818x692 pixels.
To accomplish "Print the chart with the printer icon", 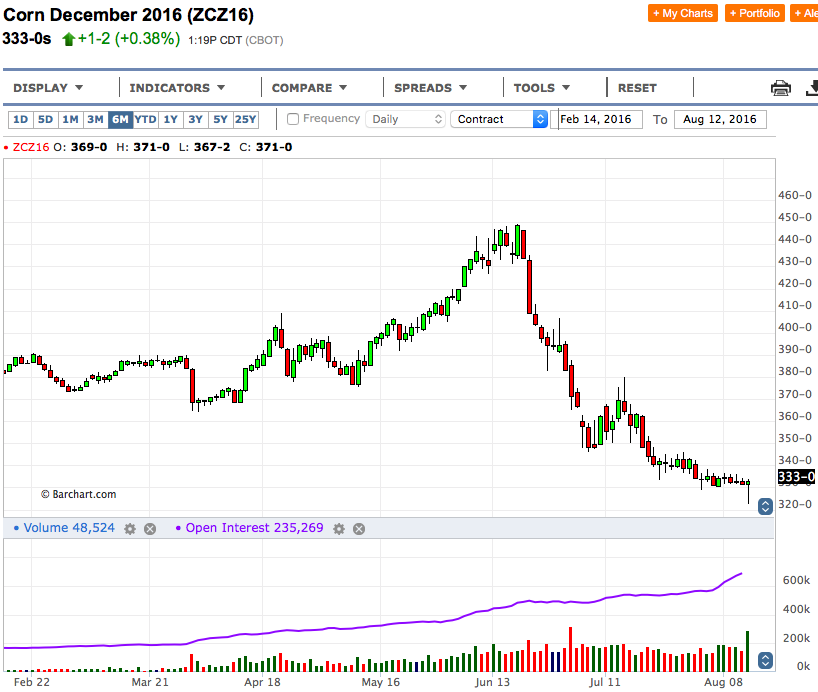I will [780, 88].
